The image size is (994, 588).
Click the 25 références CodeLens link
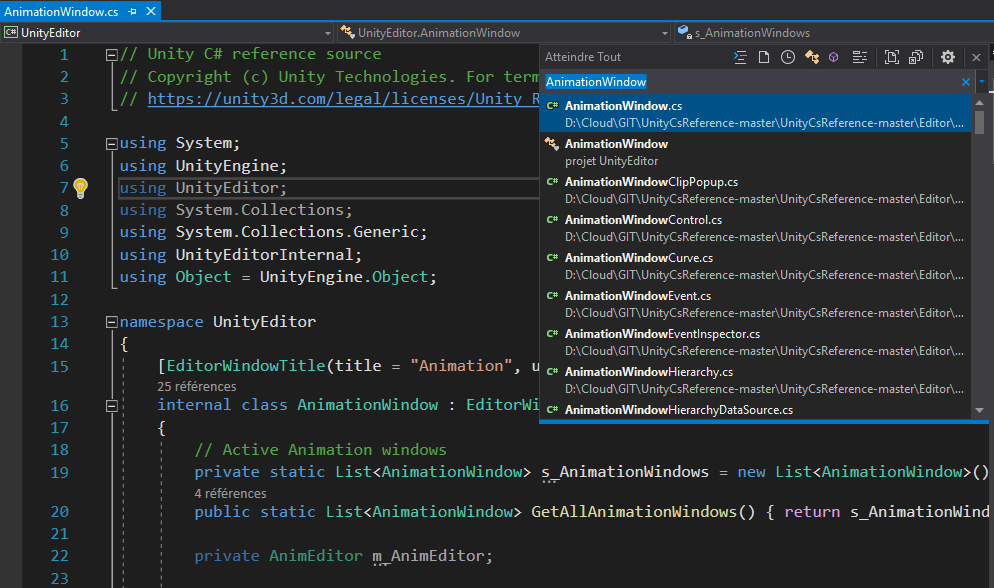click(x=197, y=387)
